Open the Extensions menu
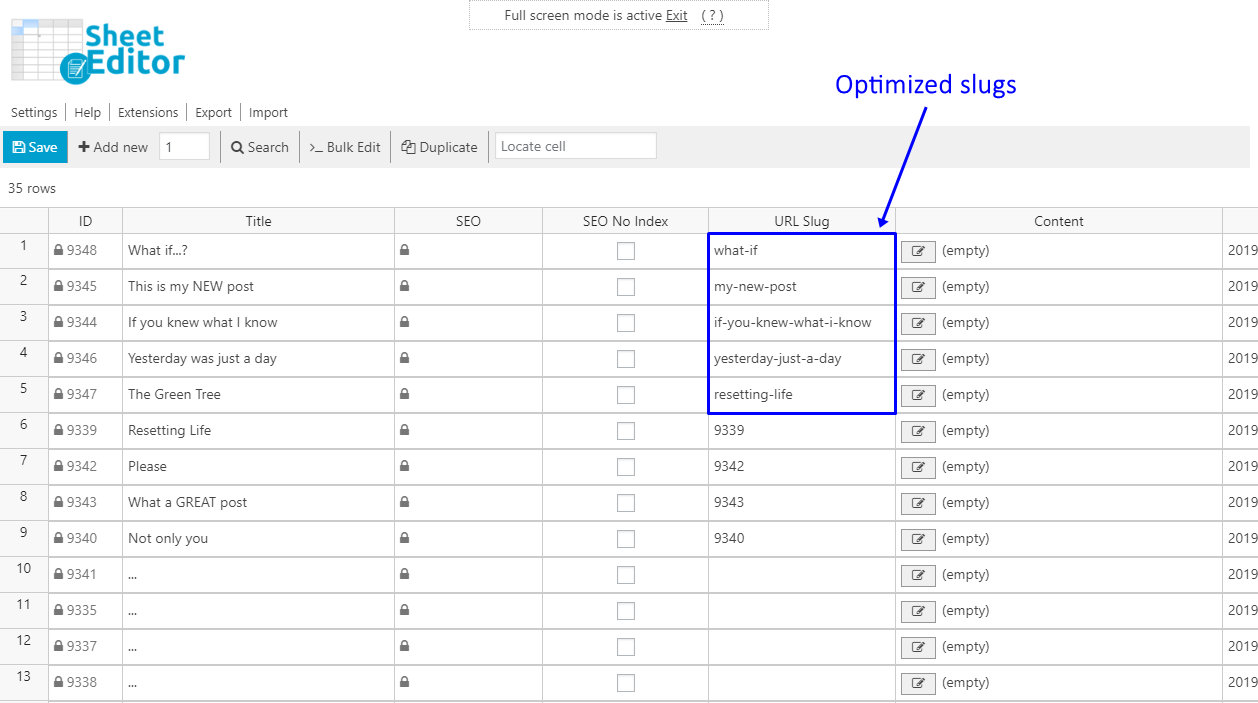1258x703 pixels. 148,113
